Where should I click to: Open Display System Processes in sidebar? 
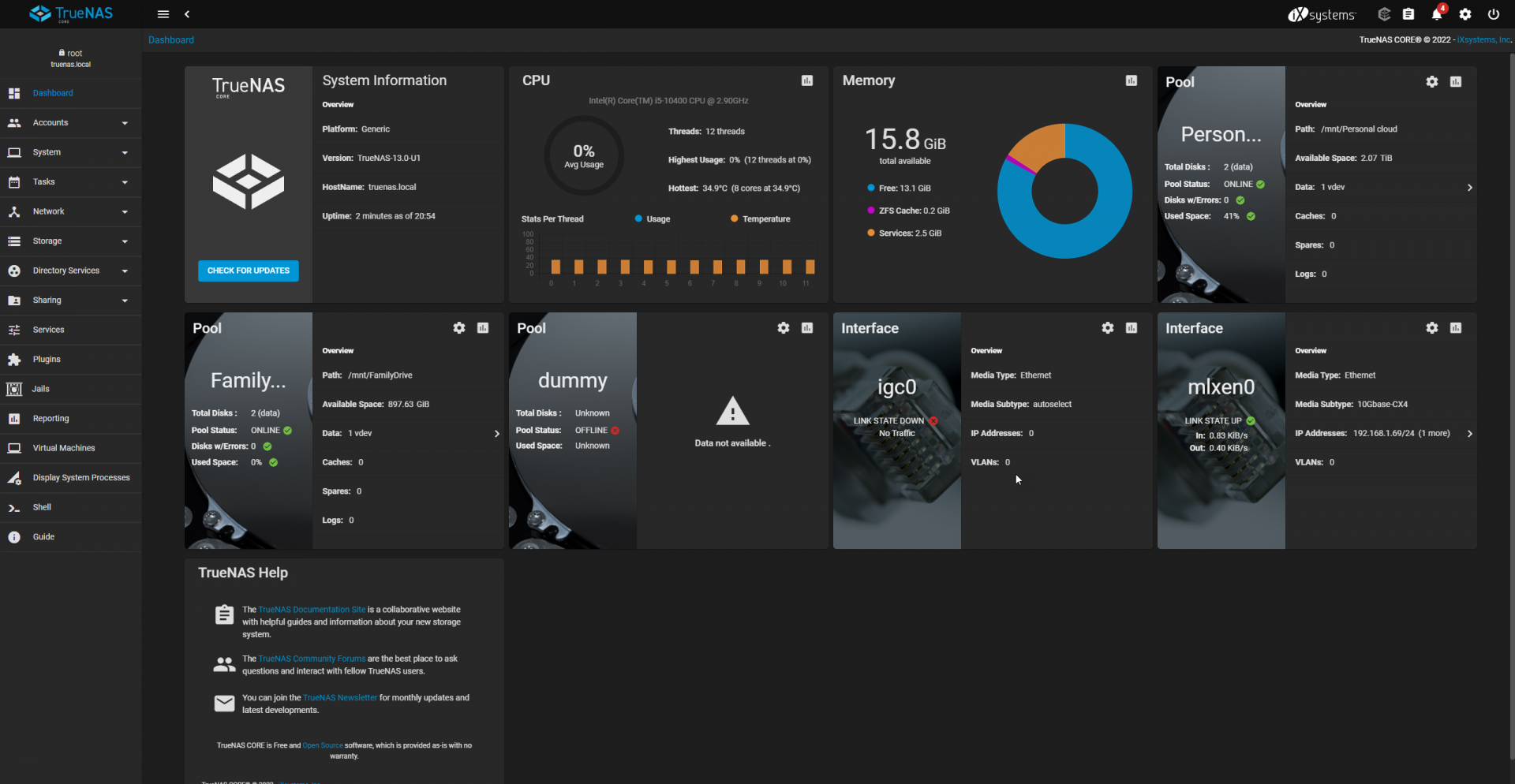(71, 478)
